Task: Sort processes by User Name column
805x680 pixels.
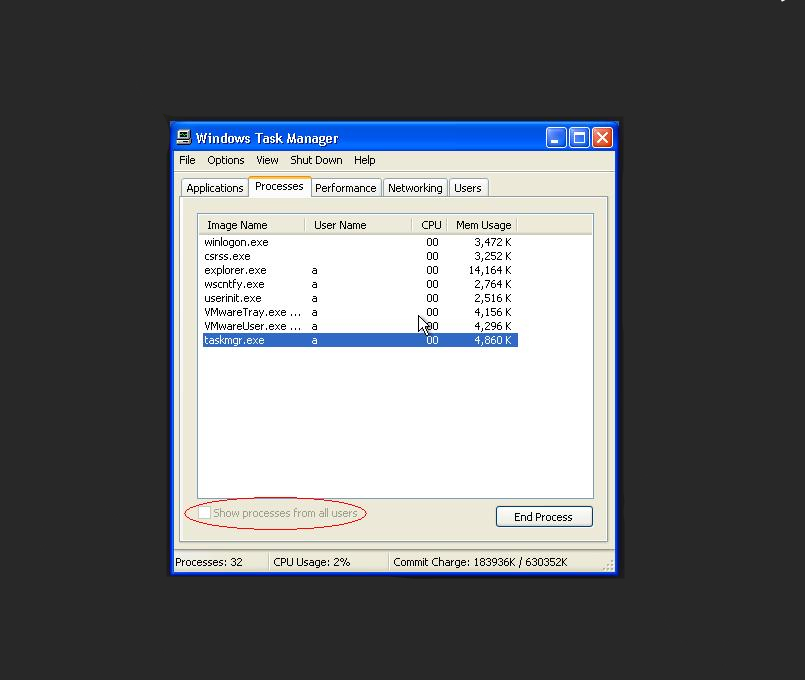Action: pyautogui.click(x=358, y=225)
